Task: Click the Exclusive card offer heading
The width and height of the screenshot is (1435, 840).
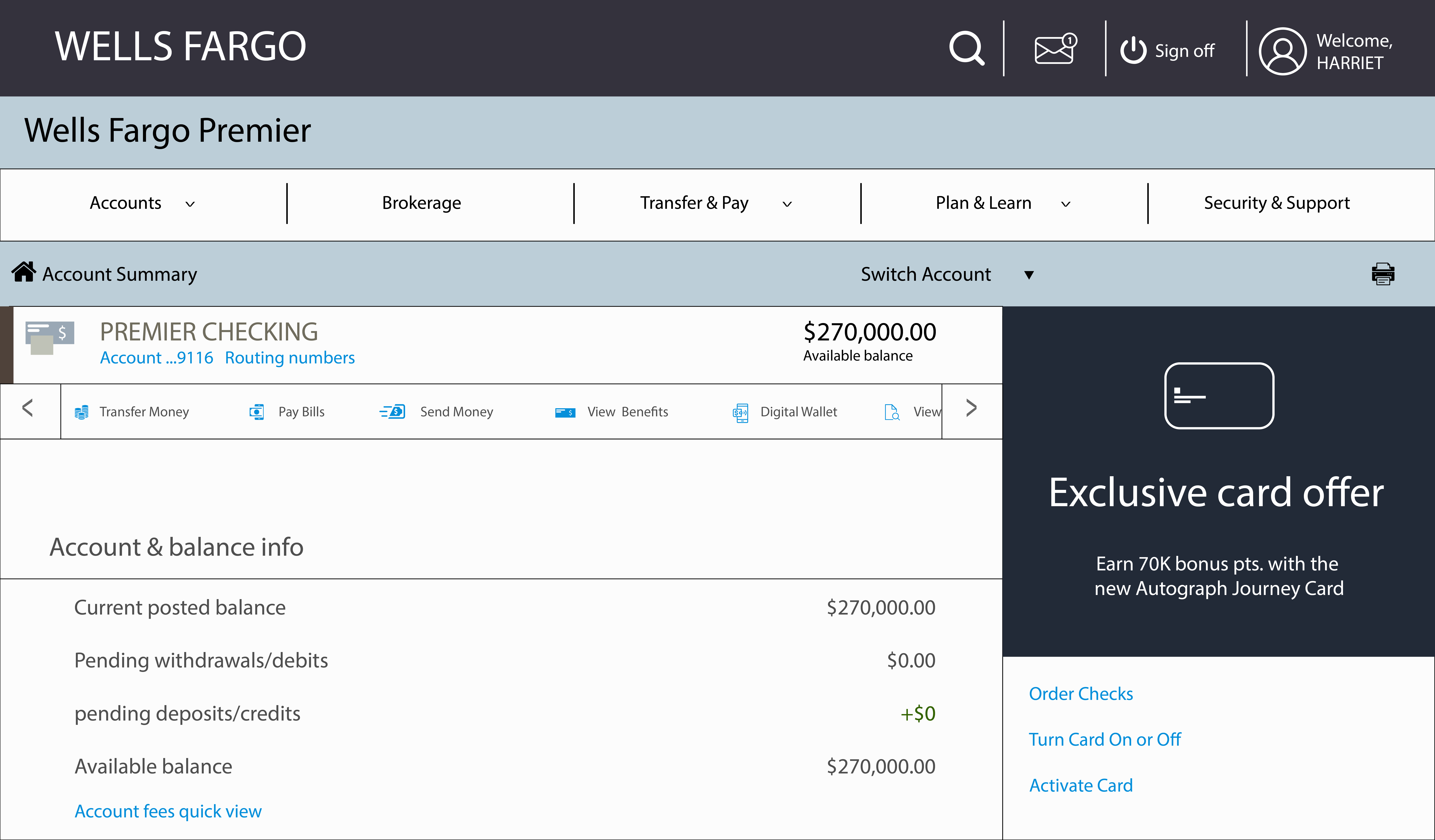Action: [x=1216, y=492]
